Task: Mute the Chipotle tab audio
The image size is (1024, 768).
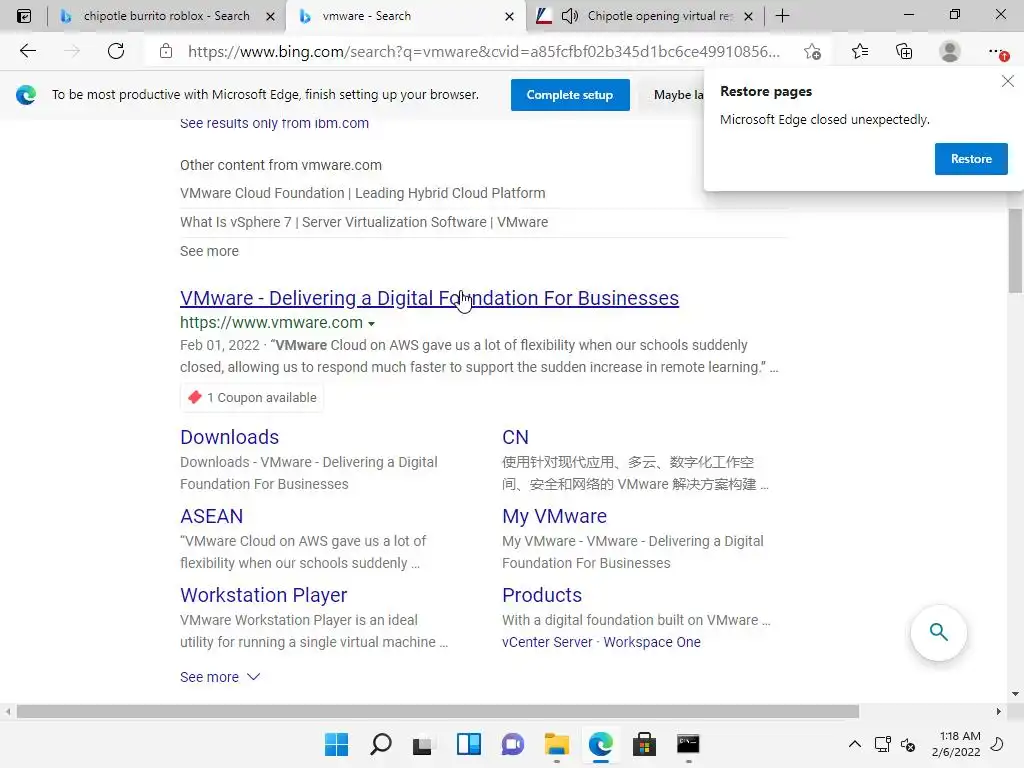Action: (569, 16)
